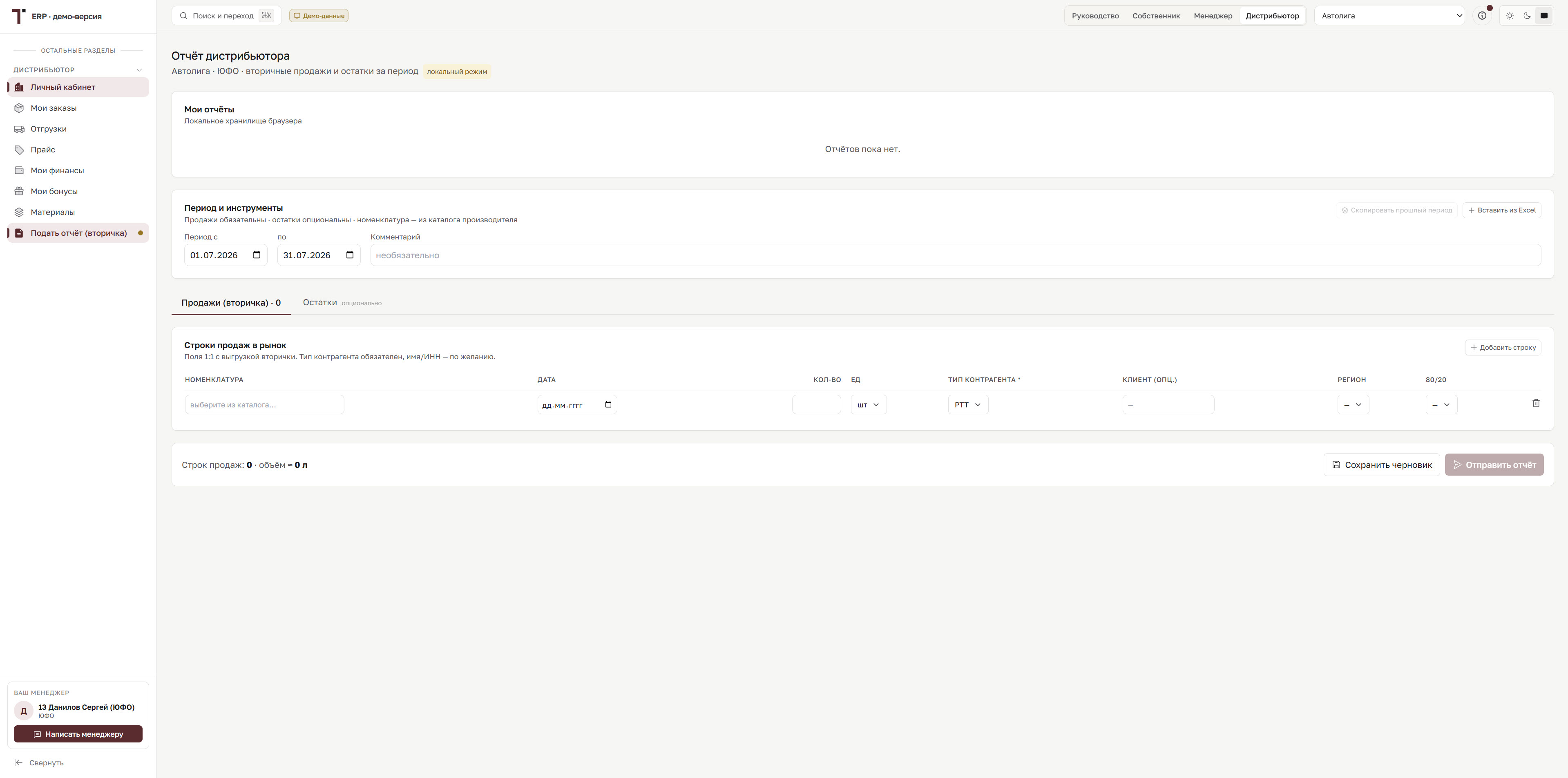Go to Отгрузки truck icon
The height and width of the screenshot is (778, 1568).
click(19, 128)
